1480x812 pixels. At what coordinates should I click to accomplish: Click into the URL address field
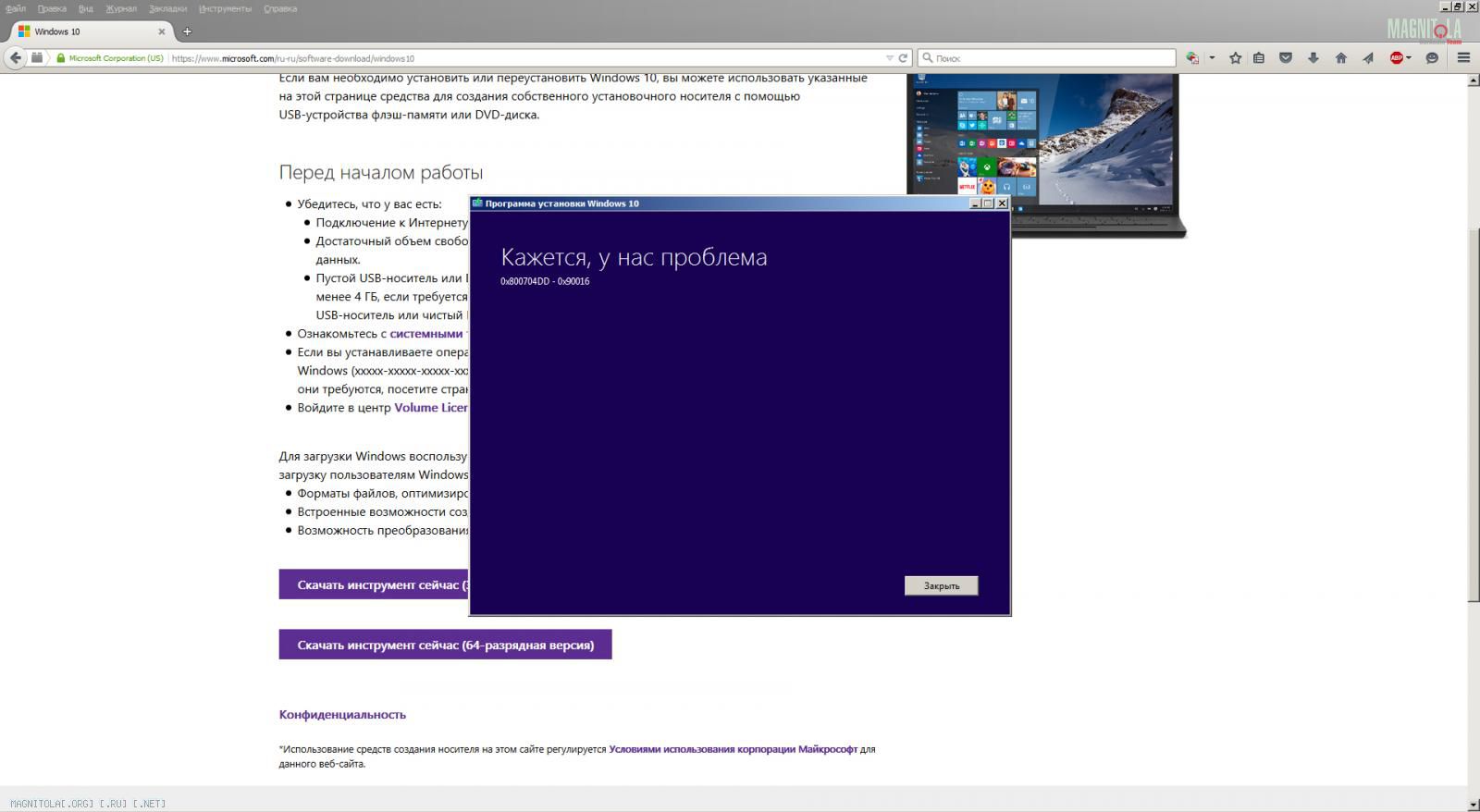525,57
